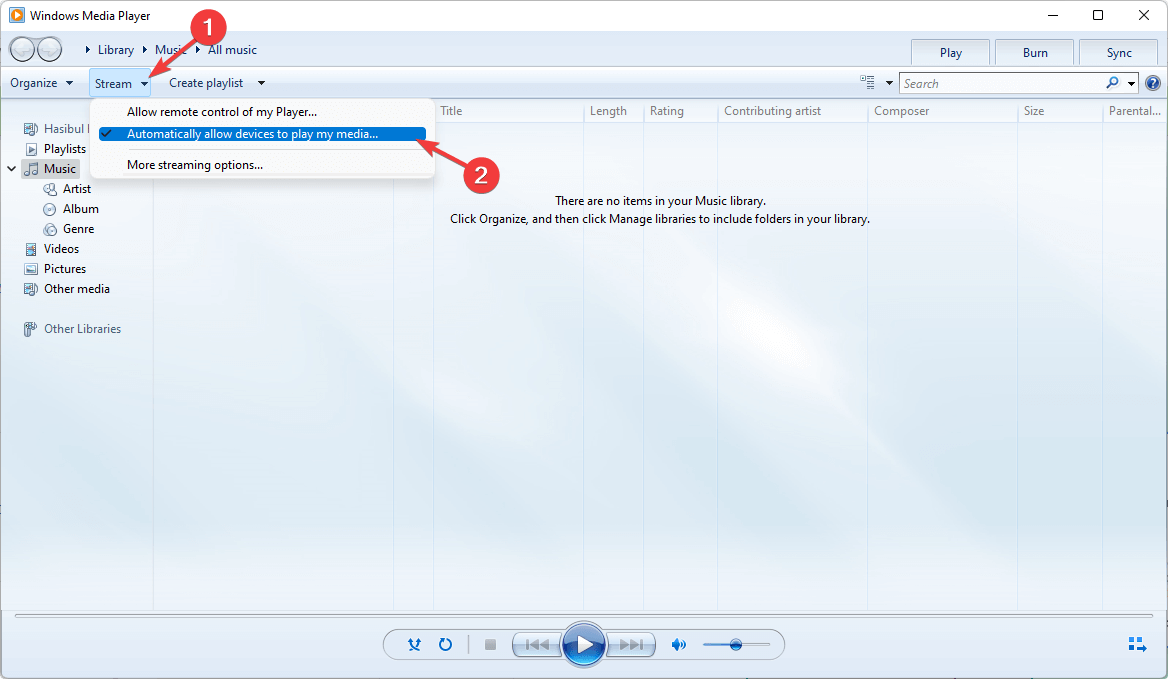Open Other media library
Viewport: 1168px width, 679px height.
tap(77, 289)
